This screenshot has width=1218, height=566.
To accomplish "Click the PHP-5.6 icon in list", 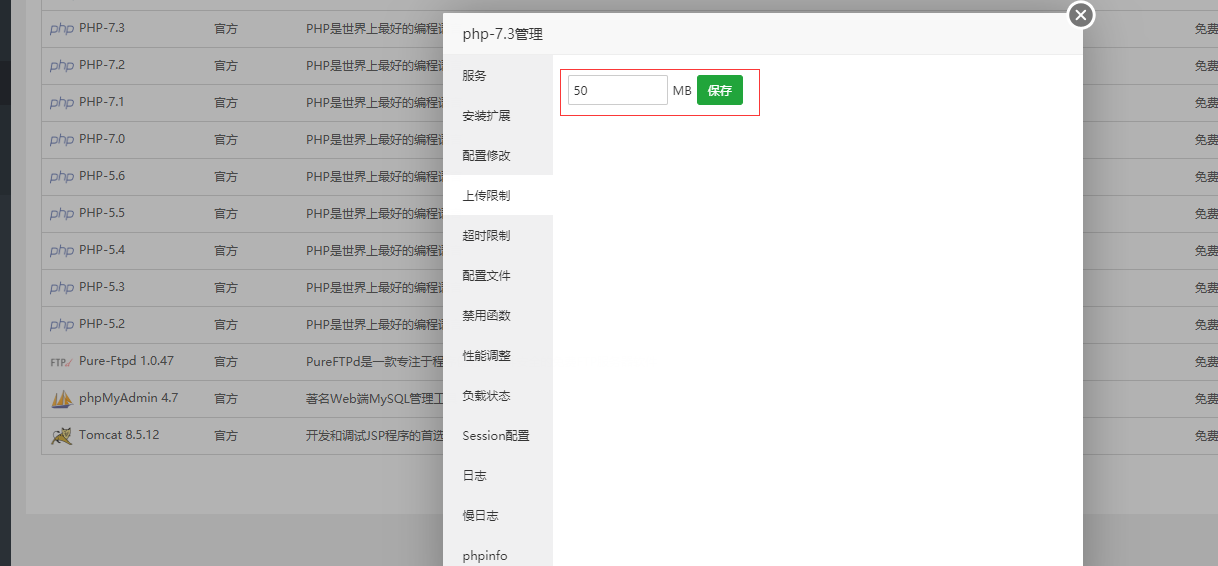I will pos(62,176).
